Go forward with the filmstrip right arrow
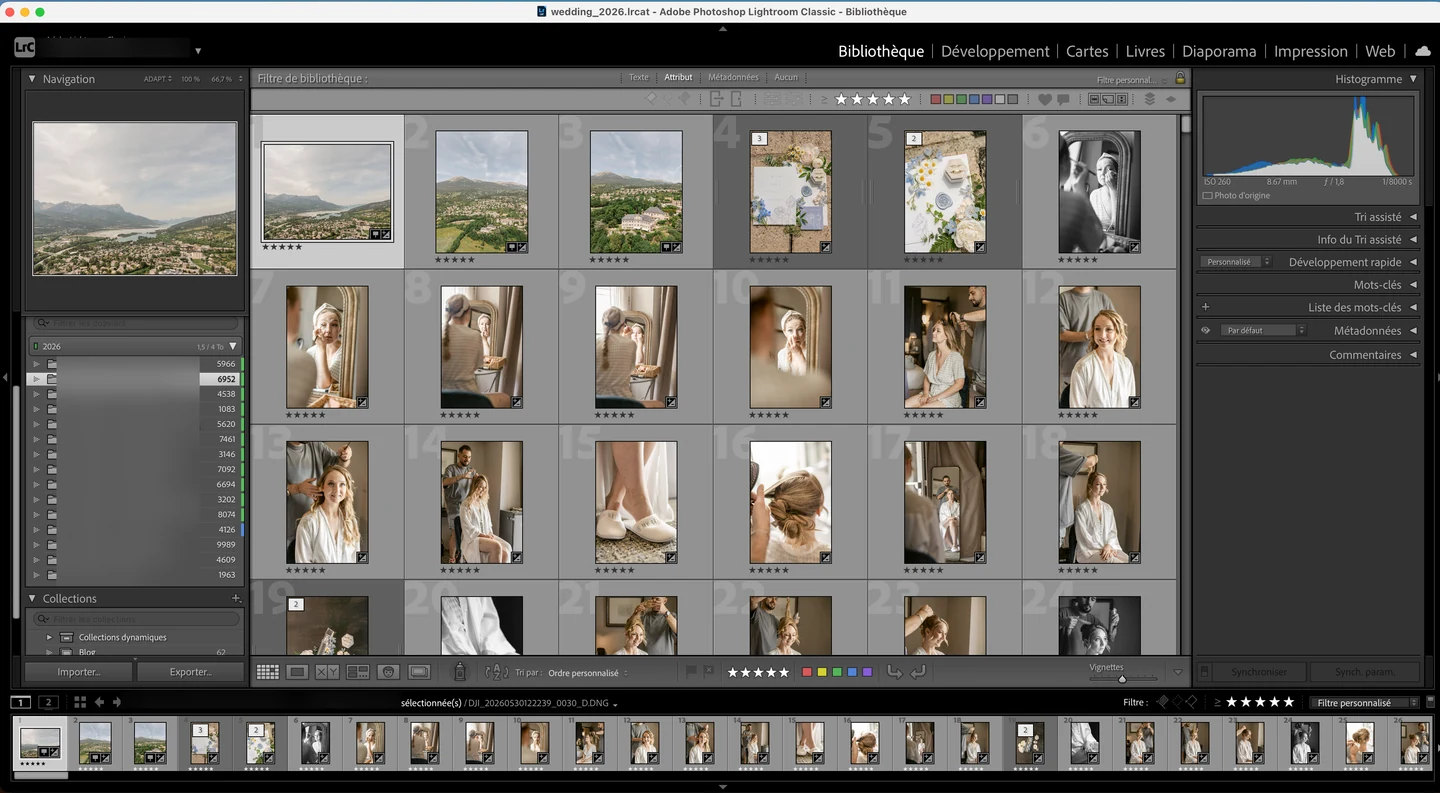Screen dimensions: 1440x793 [x=117, y=702]
